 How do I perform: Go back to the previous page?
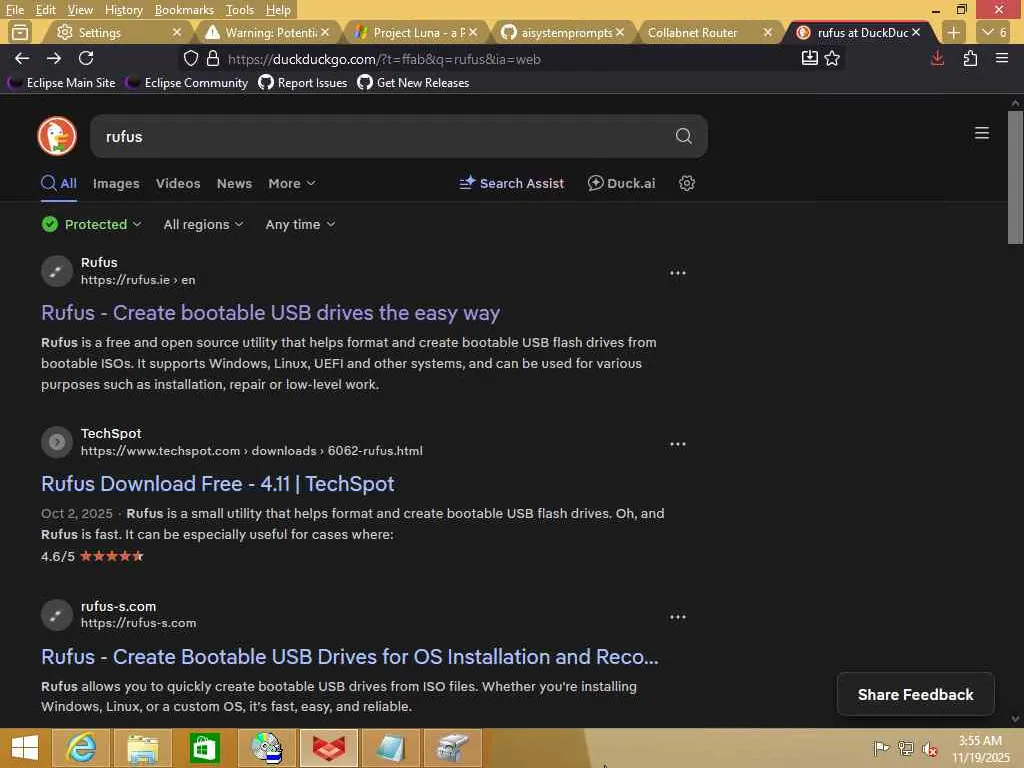(22, 58)
